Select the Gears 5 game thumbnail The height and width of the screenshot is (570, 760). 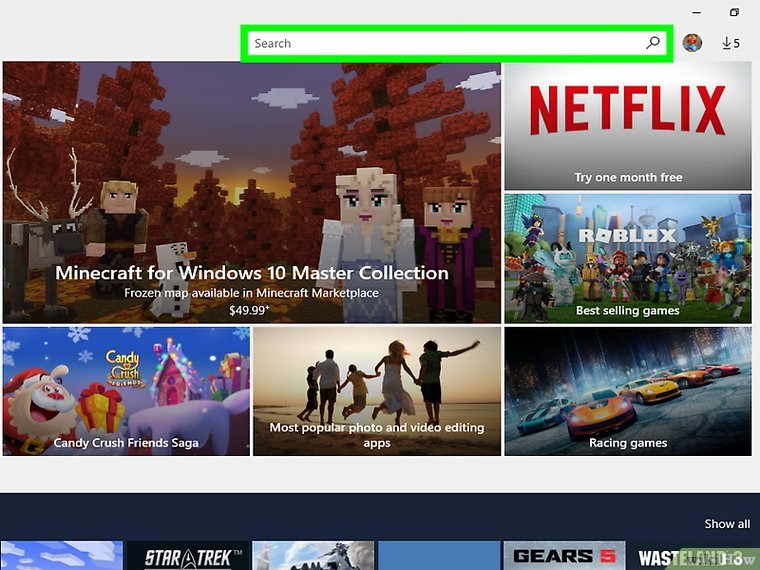[x=563, y=556]
